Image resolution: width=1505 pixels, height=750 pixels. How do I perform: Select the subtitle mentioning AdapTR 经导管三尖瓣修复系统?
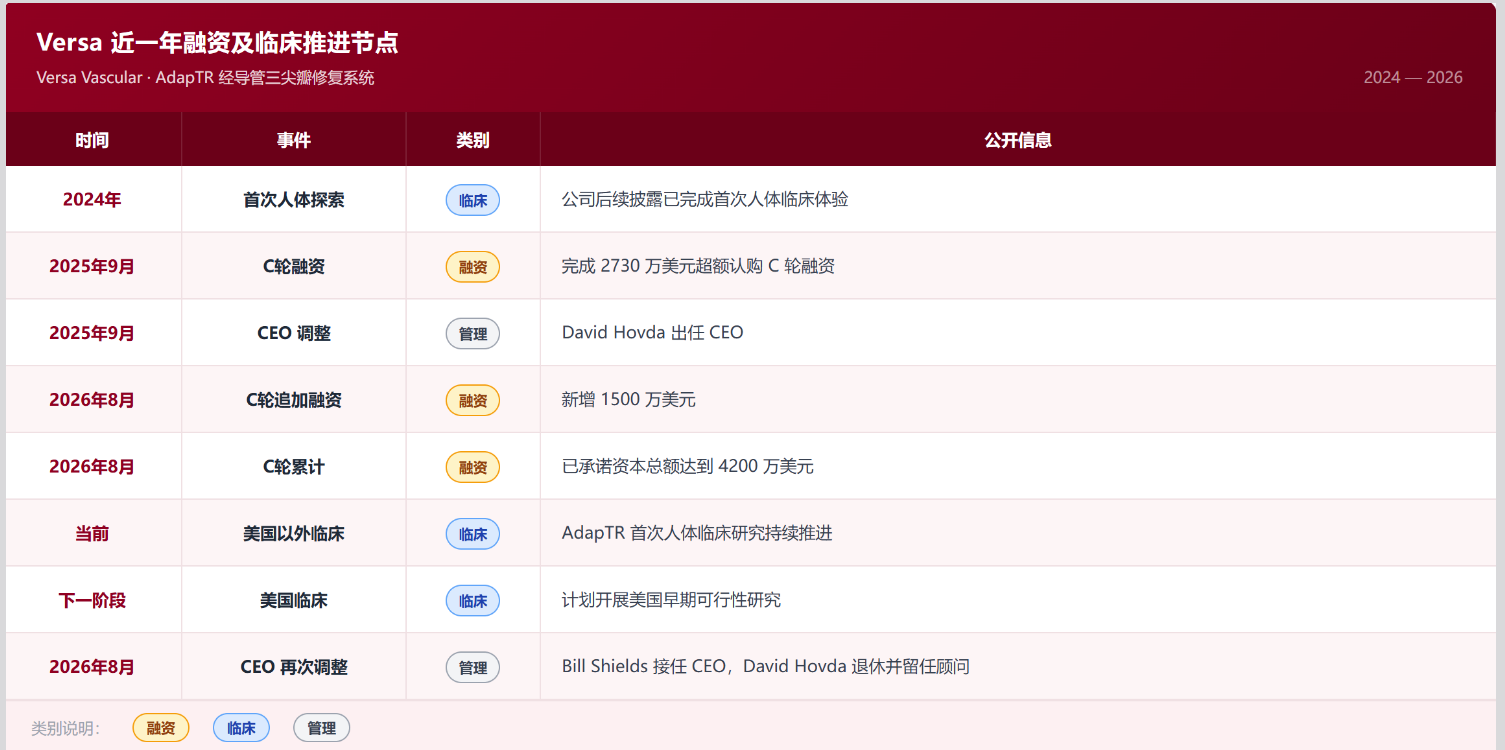205,78
